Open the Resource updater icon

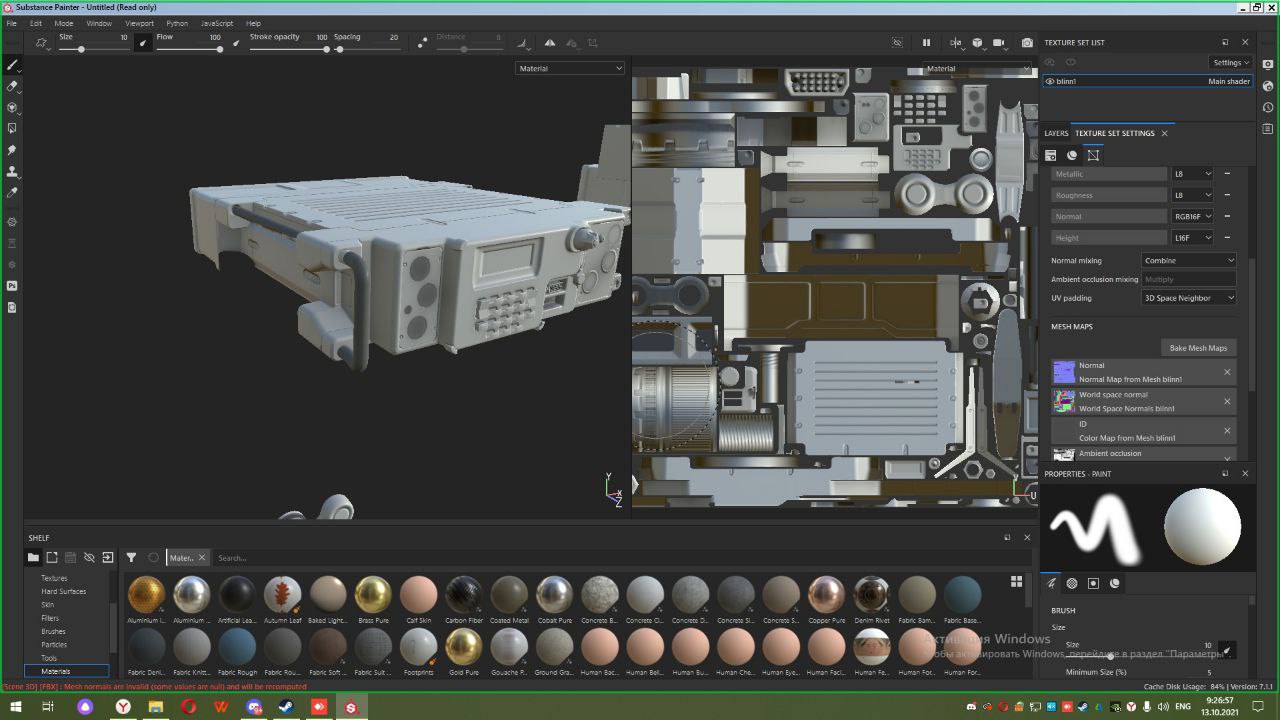tap(12, 307)
